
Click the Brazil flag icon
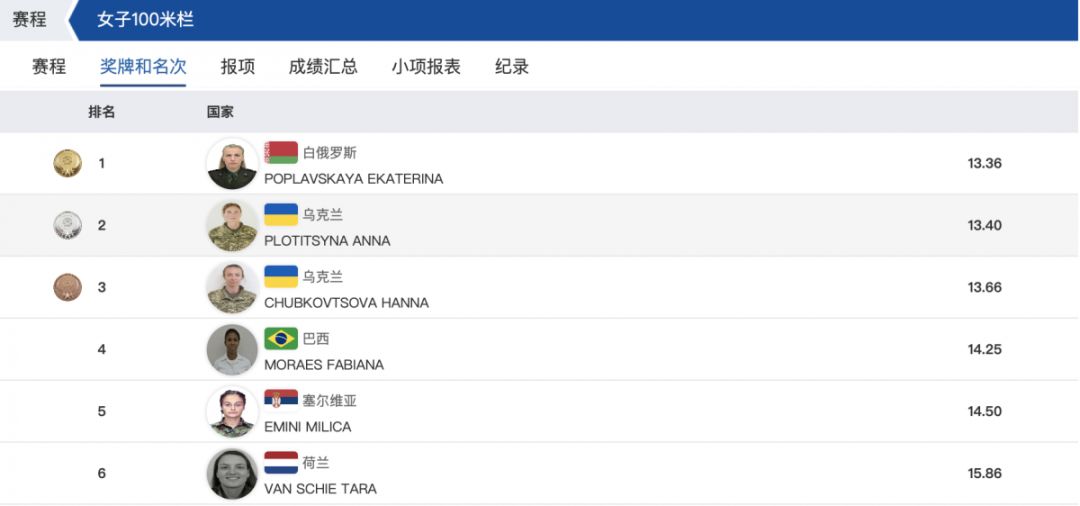click(x=281, y=338)
